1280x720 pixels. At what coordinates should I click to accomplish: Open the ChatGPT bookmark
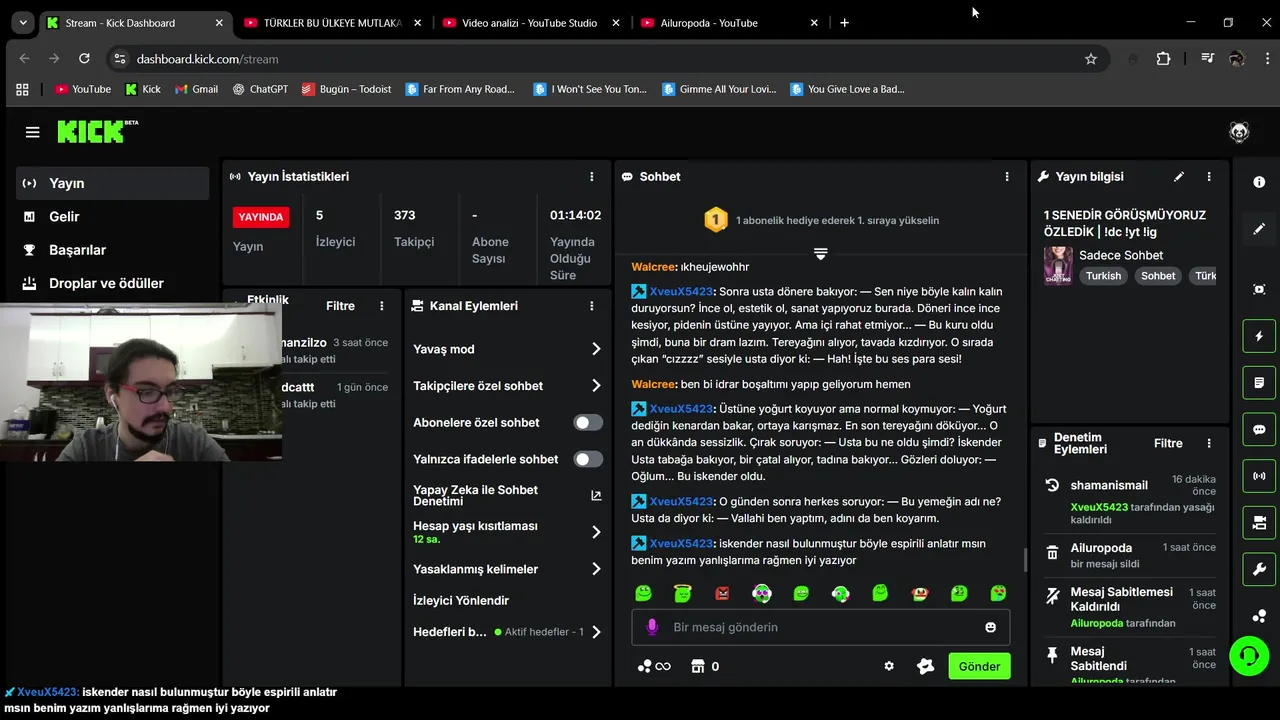260,89
